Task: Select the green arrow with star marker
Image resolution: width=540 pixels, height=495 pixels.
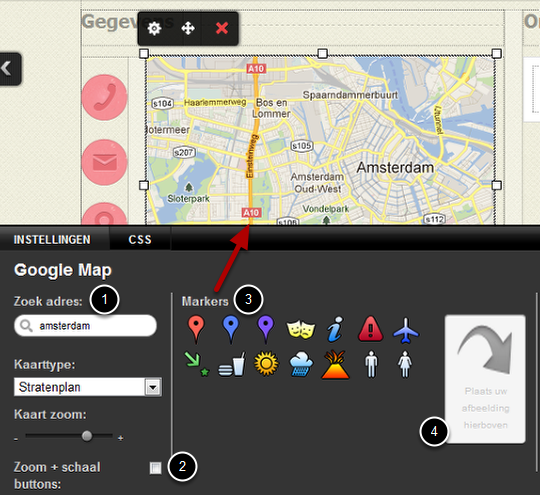Action: (x=197, y=364)
